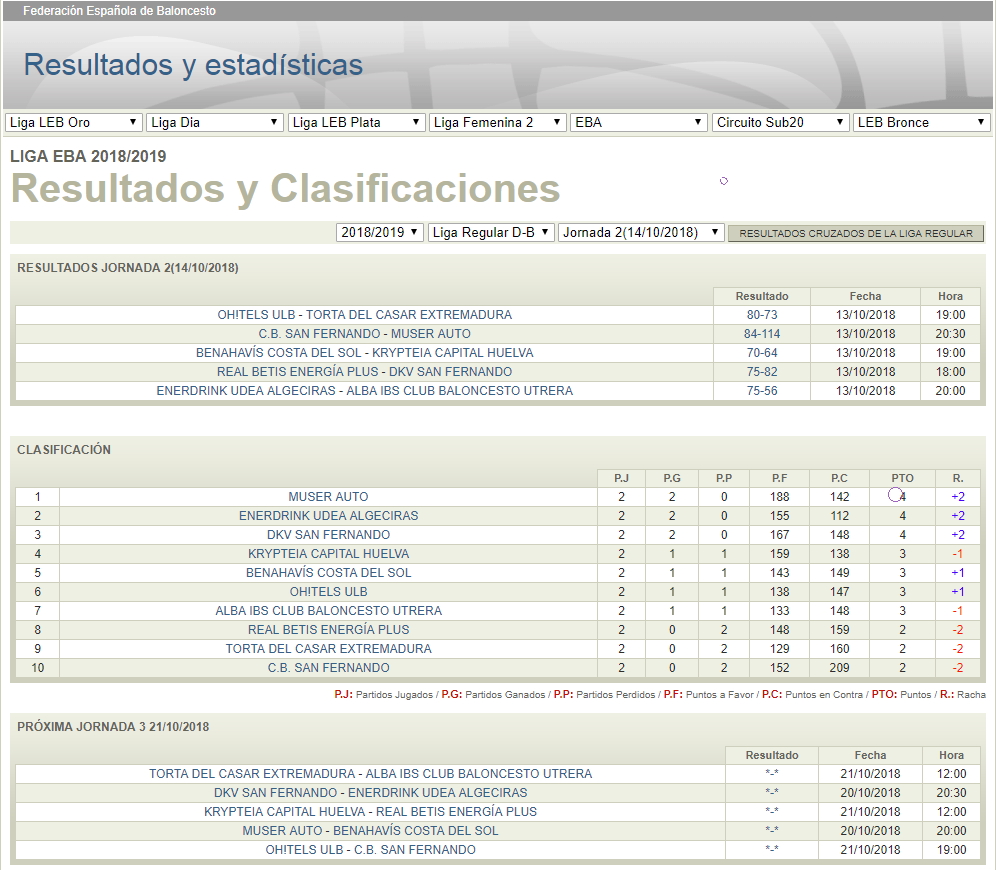The height and width of the screenshot is (870, 996).
Task: Open the OH!TELS ULB - Torta del Casar match
Action: tap(364, 315)
